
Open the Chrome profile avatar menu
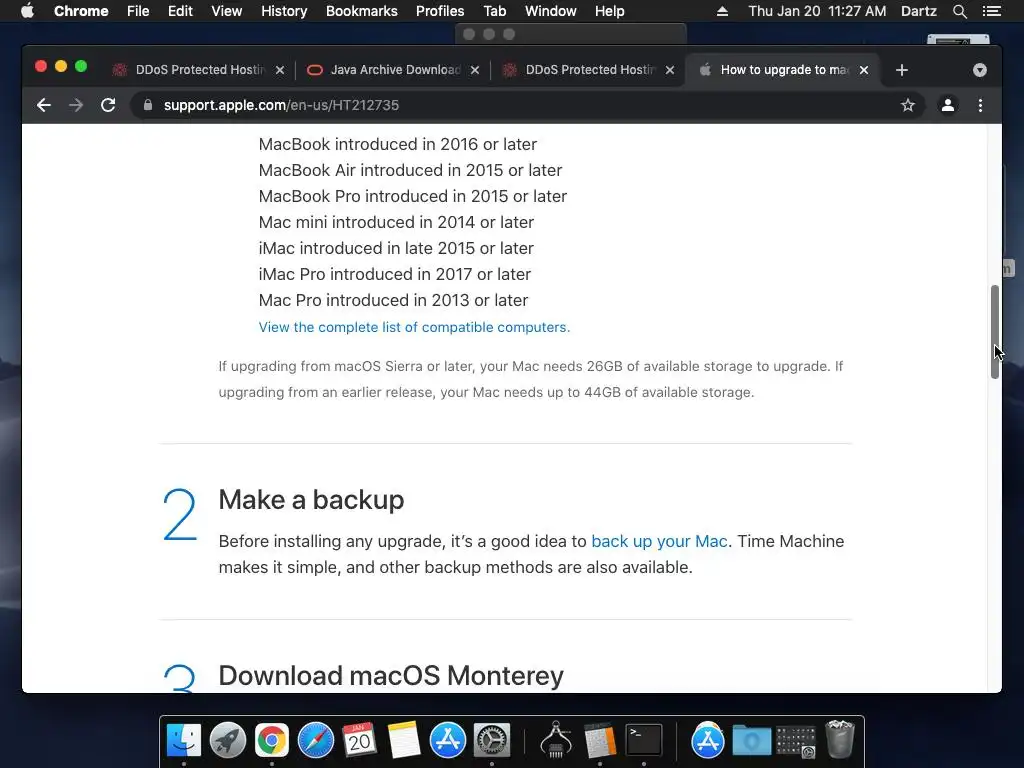pos(948,105)
